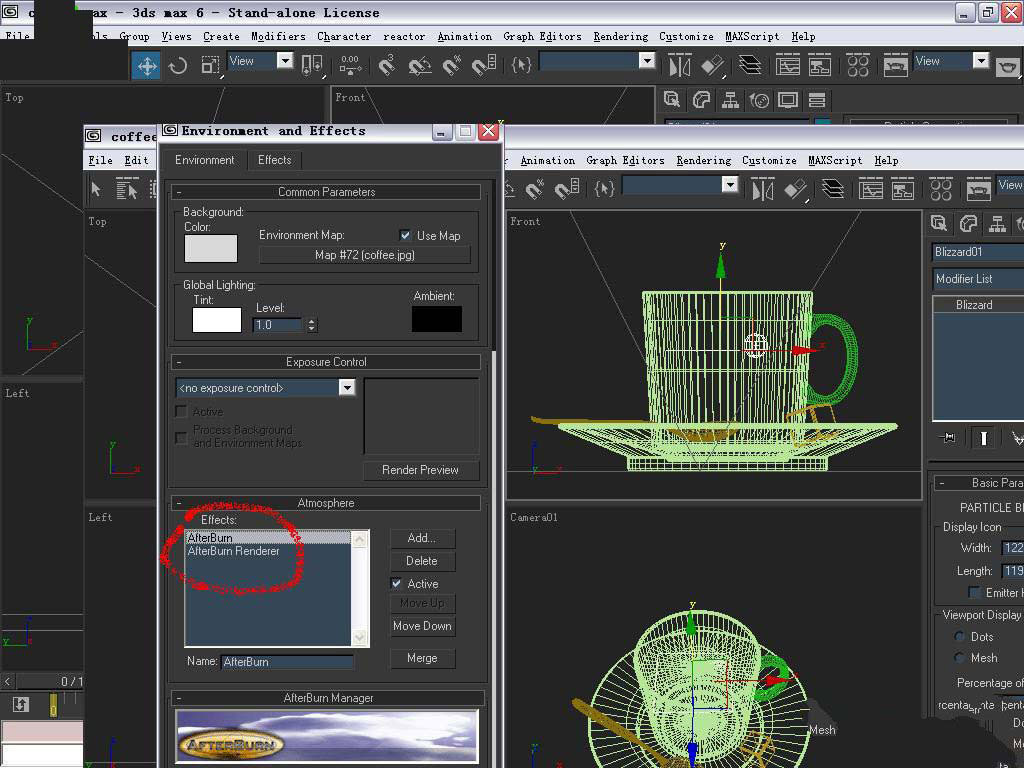
Task: Open the Rendering menu in front window
Action: [703, 160]
